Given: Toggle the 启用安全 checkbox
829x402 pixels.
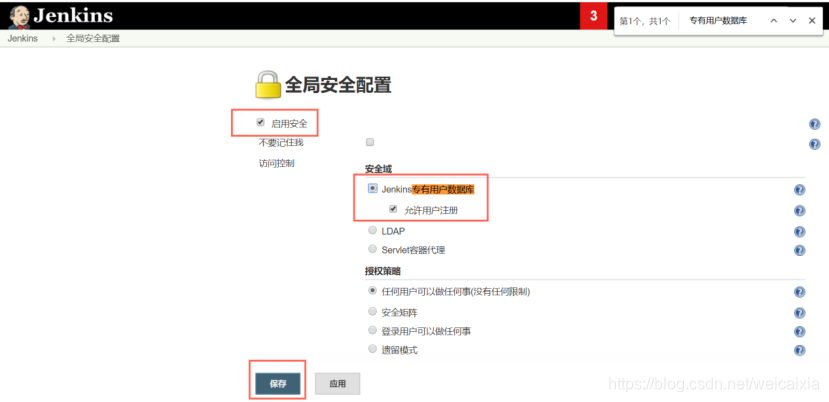Looking at the screenshot, I should [x=260, y=122].
